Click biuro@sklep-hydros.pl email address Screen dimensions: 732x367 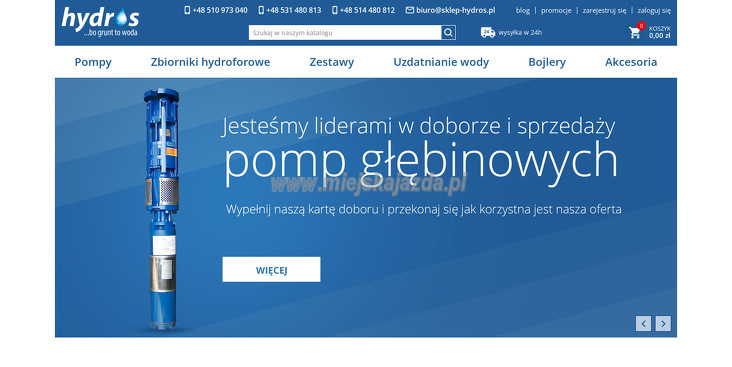456,10
